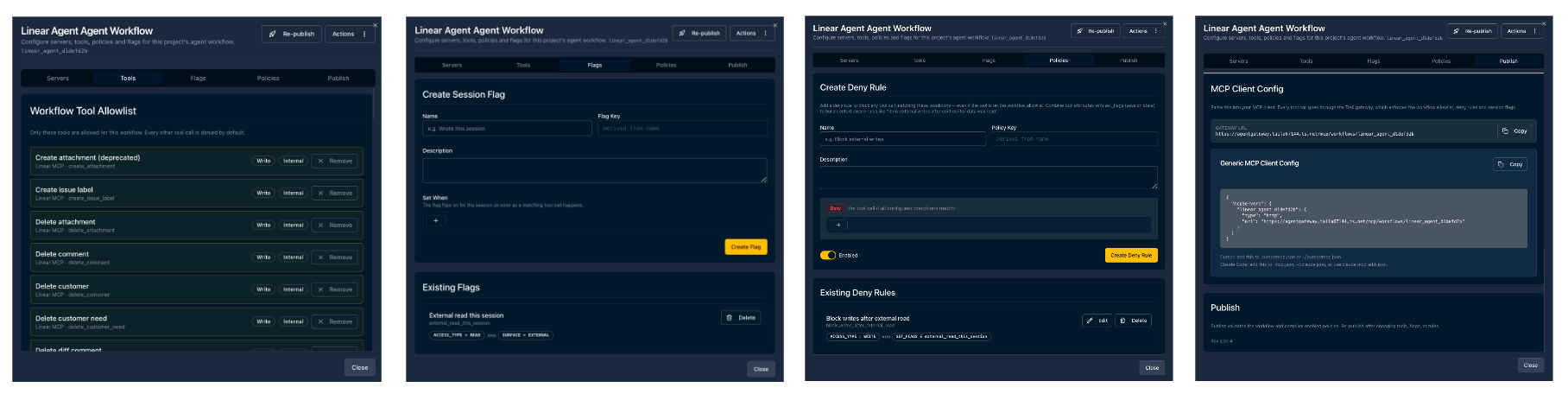Open the Flags tab in the Policies dialog
Screen dimensions: 1568x394
click(x=989, y=60)
